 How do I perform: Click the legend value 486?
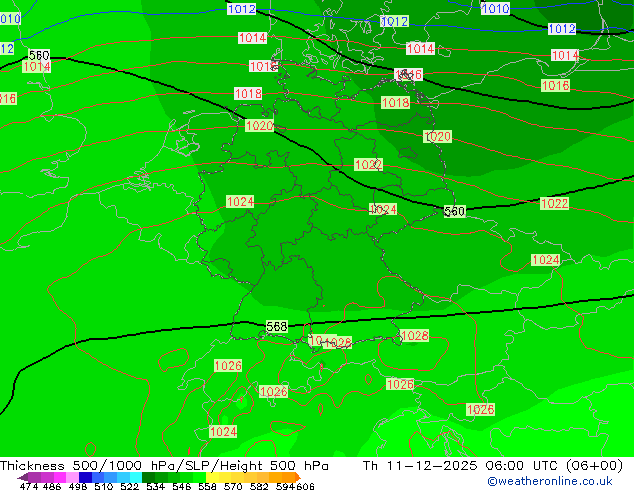coord(52,486)
